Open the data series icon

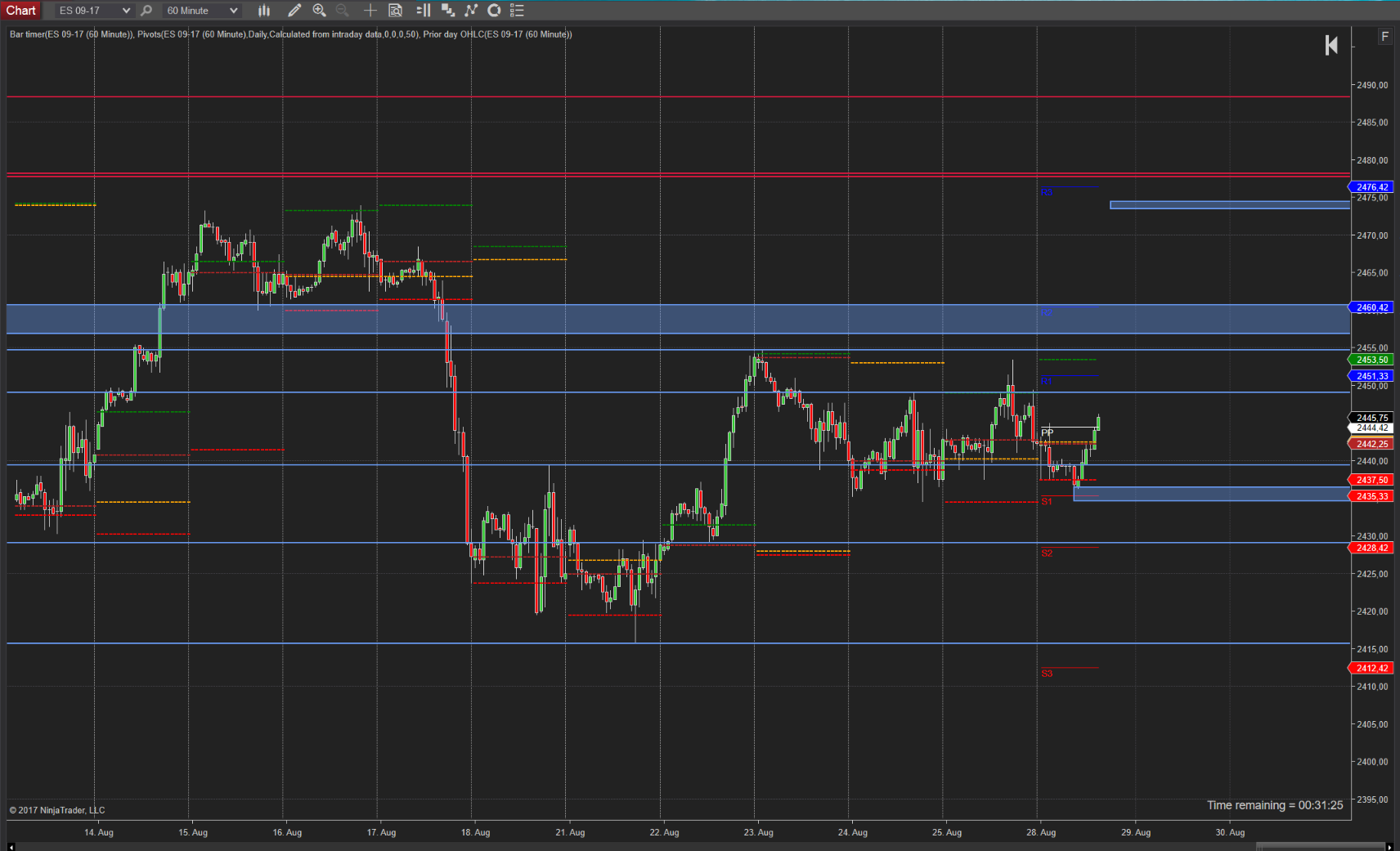(x=447, y=11)
